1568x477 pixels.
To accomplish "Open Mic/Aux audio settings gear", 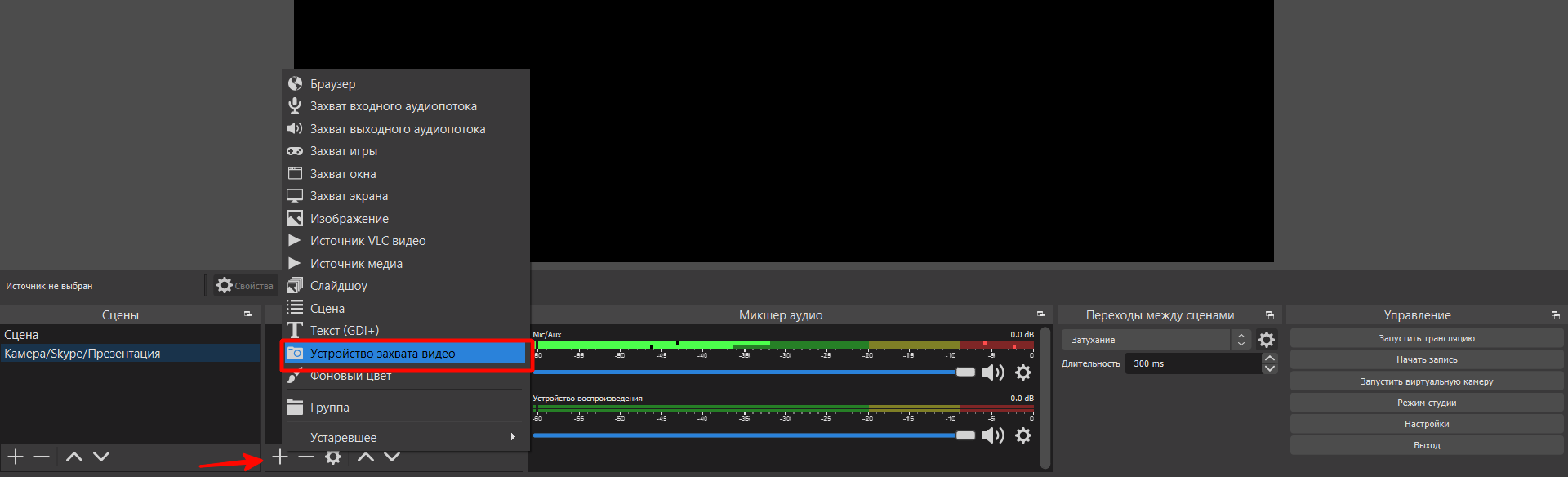I will (x=1023, y=372).
